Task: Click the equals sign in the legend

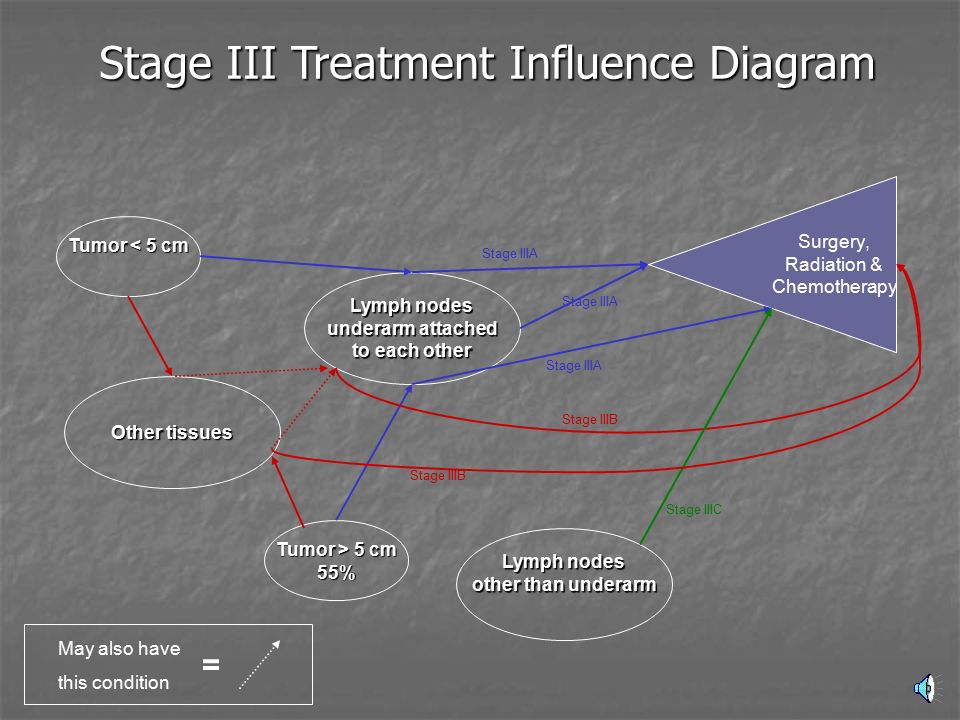Action: [x=211, y=664]
